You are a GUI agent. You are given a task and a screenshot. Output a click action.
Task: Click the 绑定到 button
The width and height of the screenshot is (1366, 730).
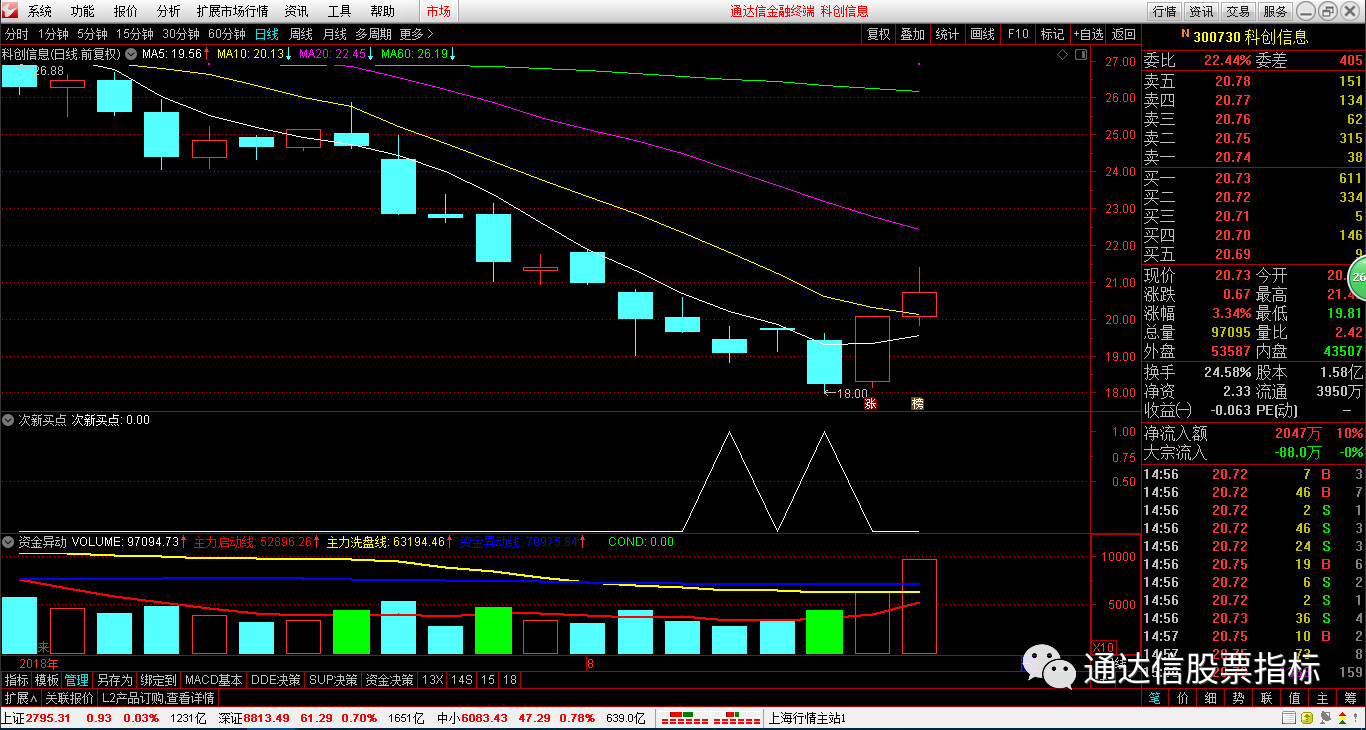(158, 680)
